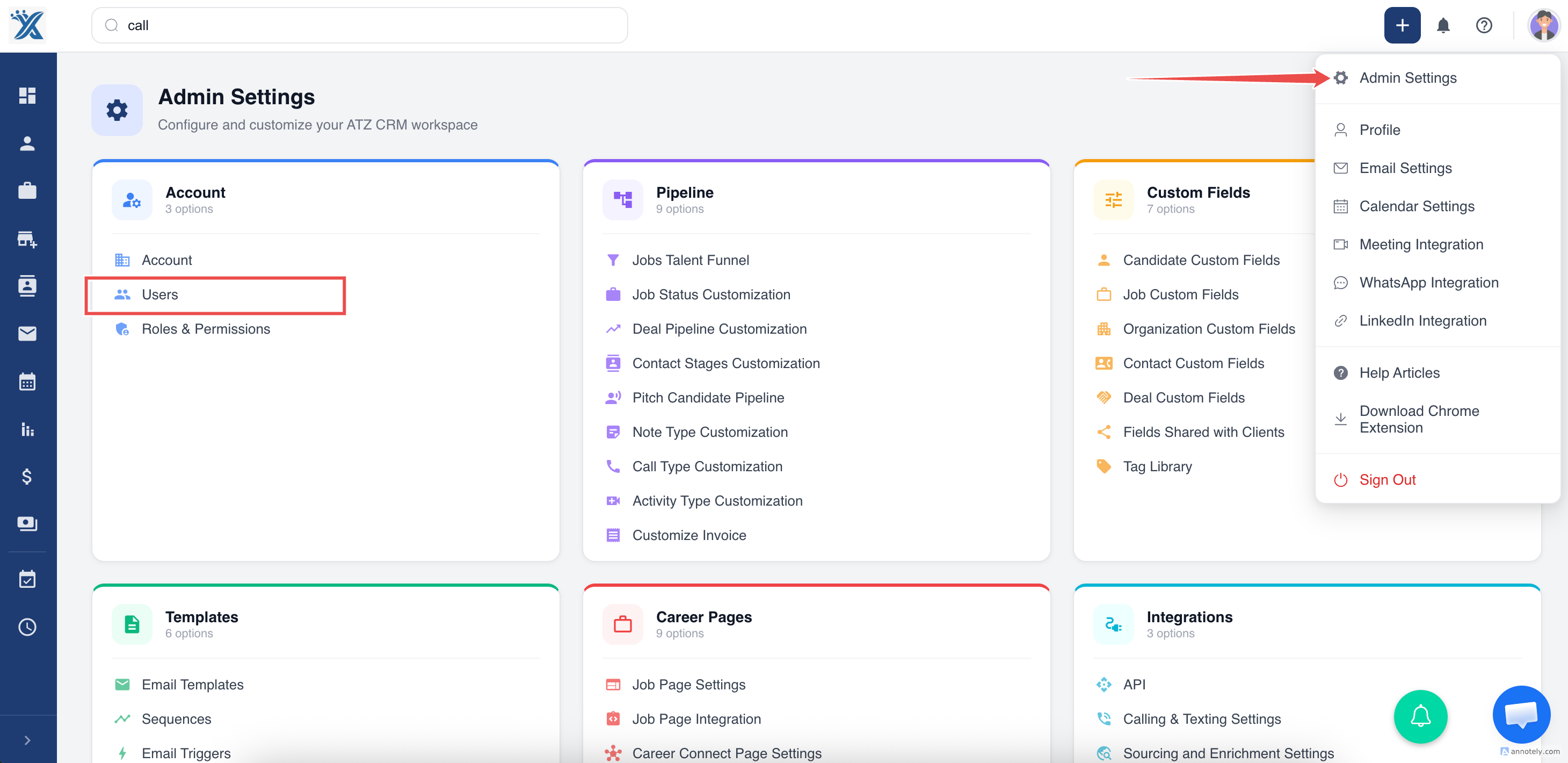Open Customize Invoice link
This screenshot has width=1568, height=763.
(x=689, y=535)
